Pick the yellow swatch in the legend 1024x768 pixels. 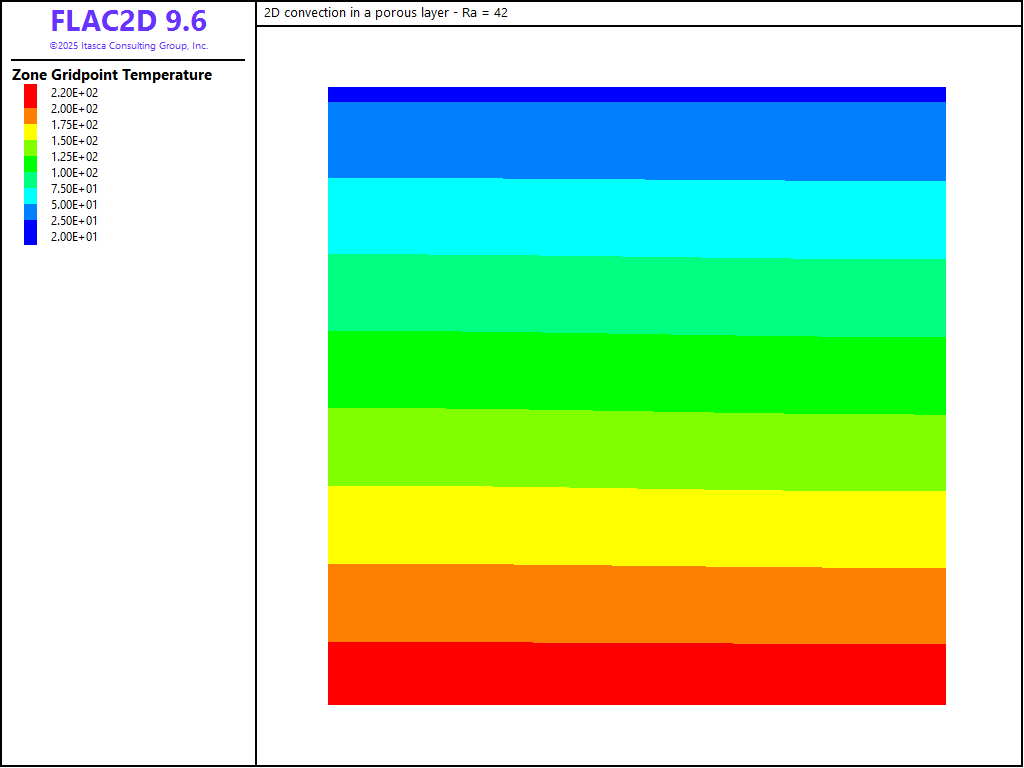[x=31, y=131]
